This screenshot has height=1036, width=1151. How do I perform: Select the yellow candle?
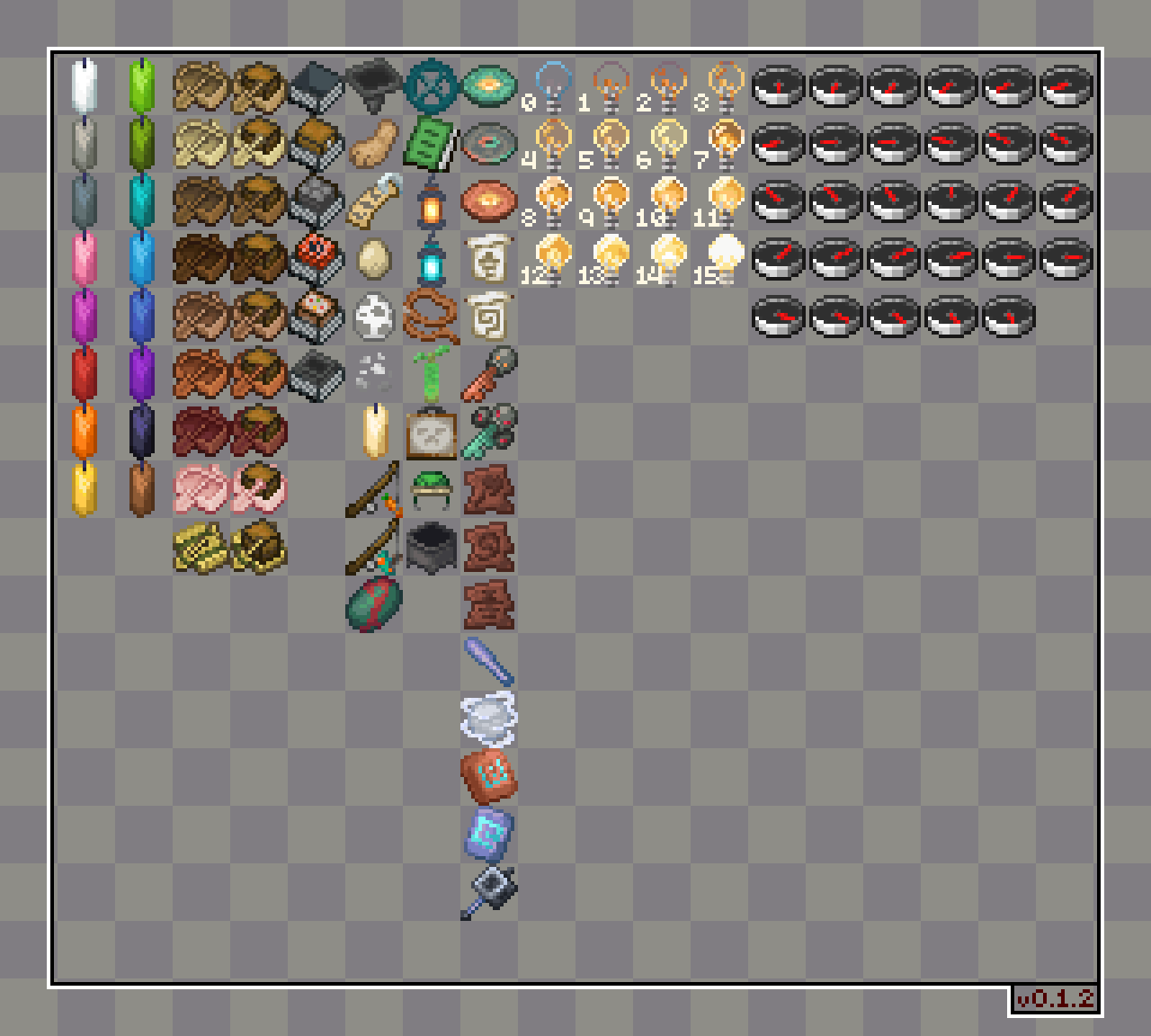(x=84, y=489)
